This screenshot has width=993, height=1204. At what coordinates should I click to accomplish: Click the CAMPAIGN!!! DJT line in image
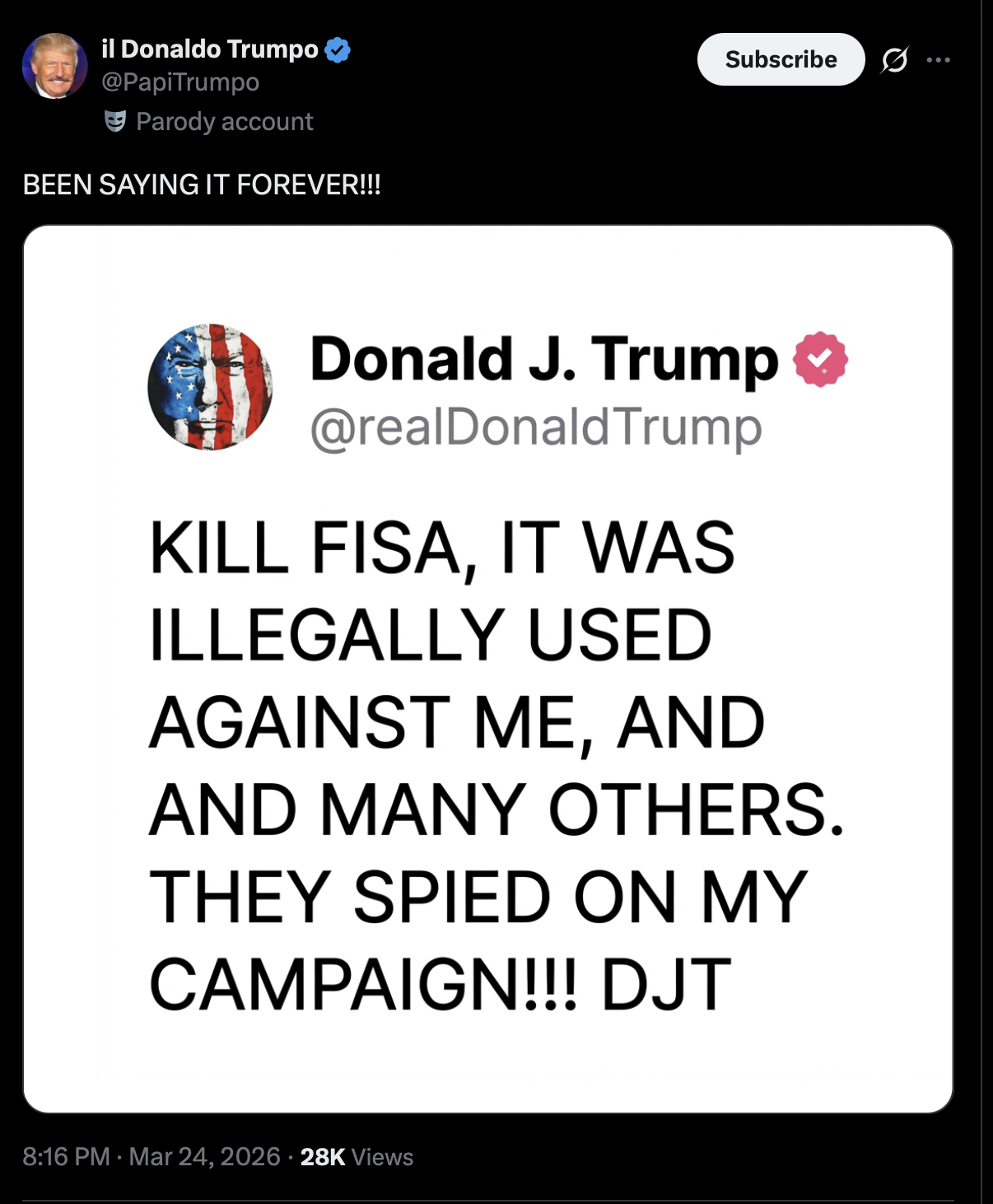pyautogui.click(x=440, y=984)
